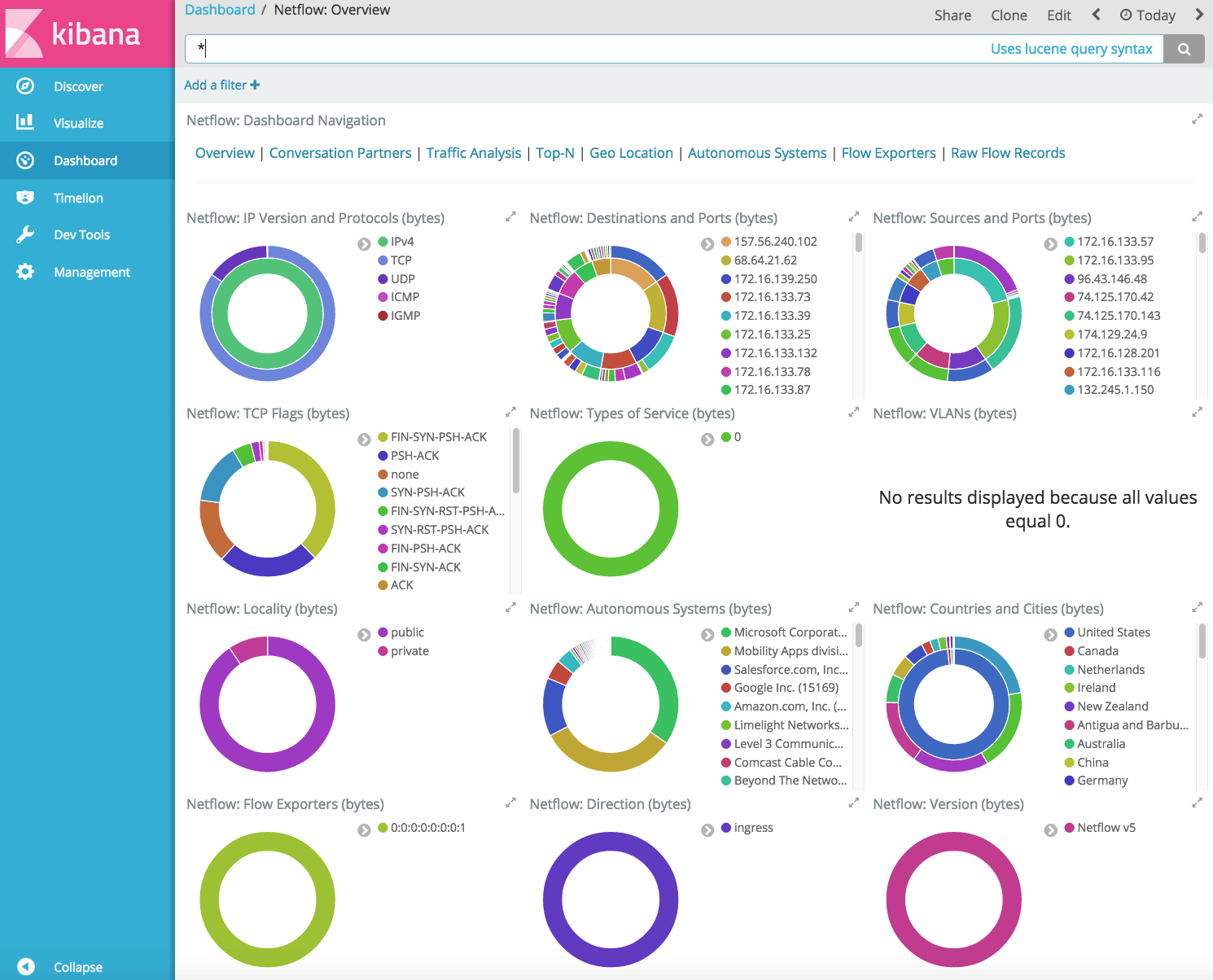Maximize the Netflow VLANs panel

pos(1197,413)
